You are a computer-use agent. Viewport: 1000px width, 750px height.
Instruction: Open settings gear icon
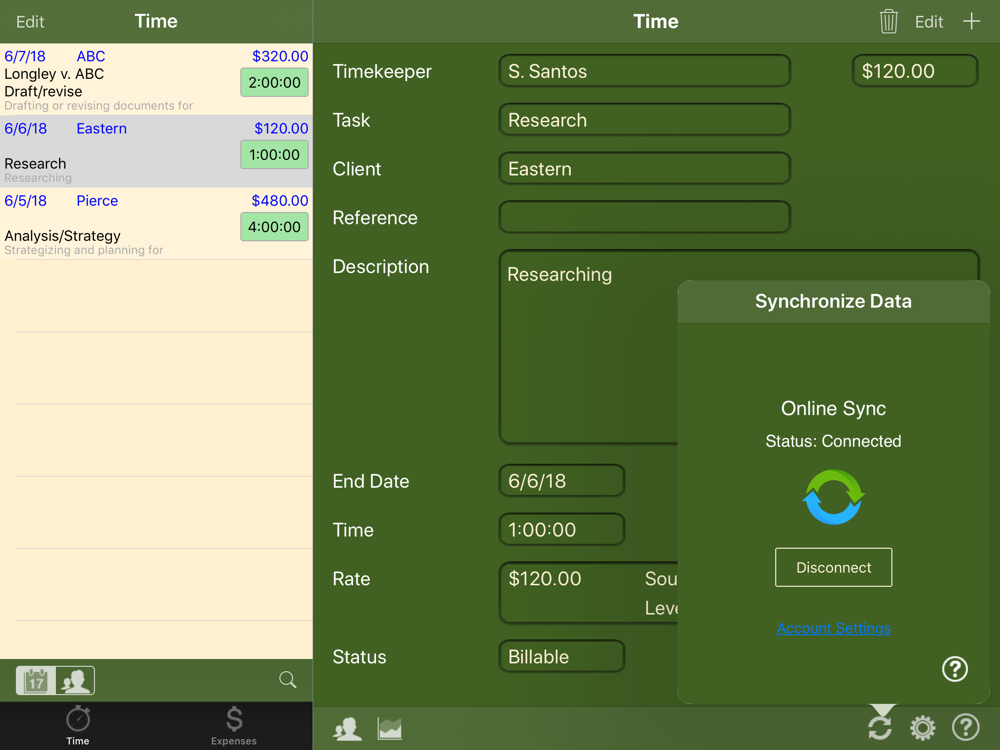pos(922,728)
